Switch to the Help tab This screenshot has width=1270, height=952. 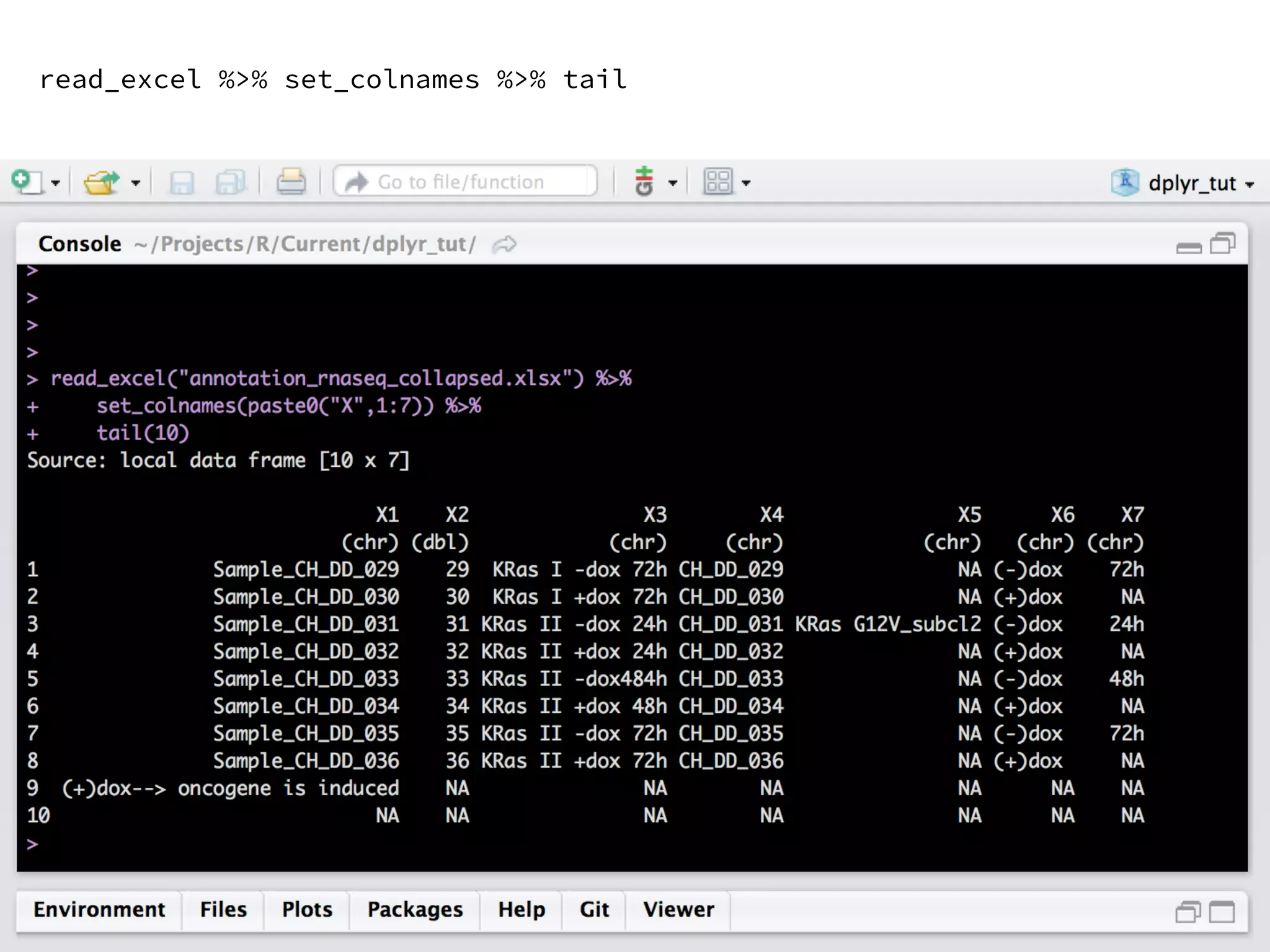point(522,909)
